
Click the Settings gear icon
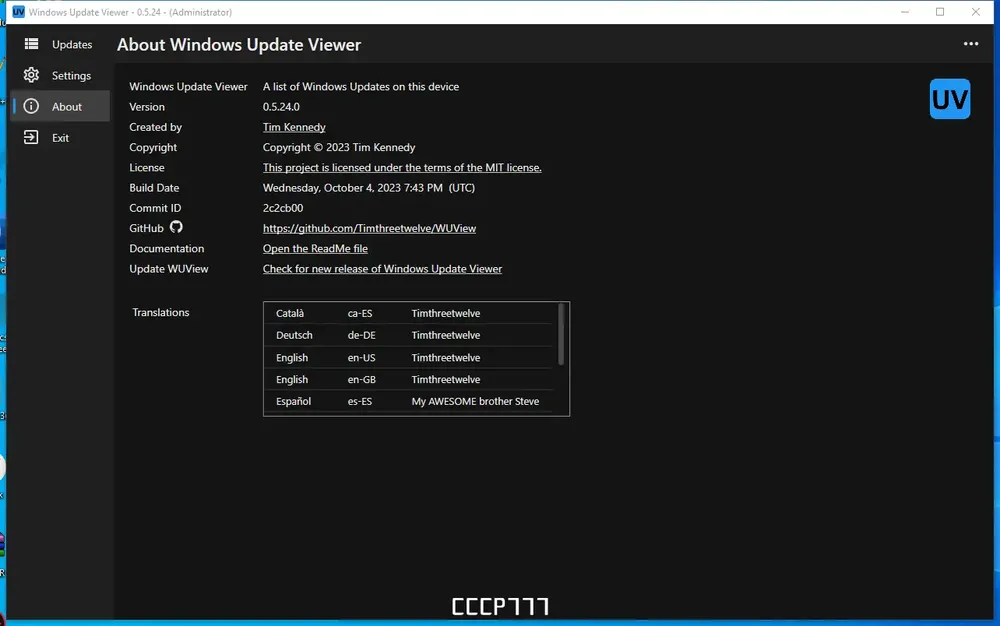coord(31,75)
